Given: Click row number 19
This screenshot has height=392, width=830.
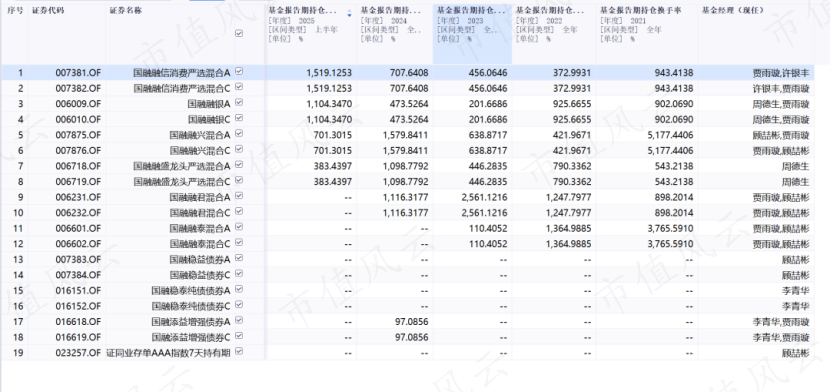Looking at the screenshot, I should pyautogui.click(x=19, y=353).
